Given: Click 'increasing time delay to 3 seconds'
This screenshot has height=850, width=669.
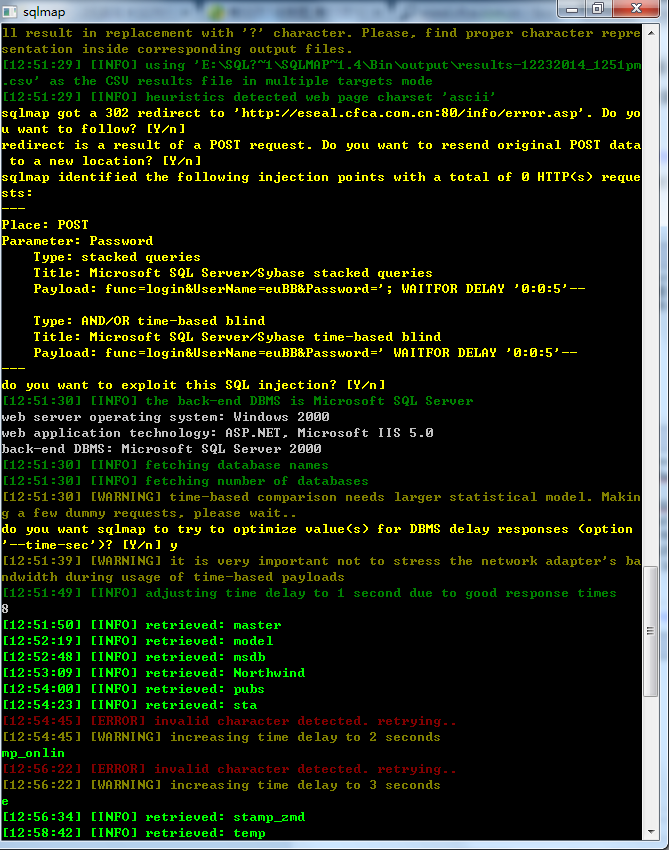Looking at the screenshot, I should [x=305, y=785].
